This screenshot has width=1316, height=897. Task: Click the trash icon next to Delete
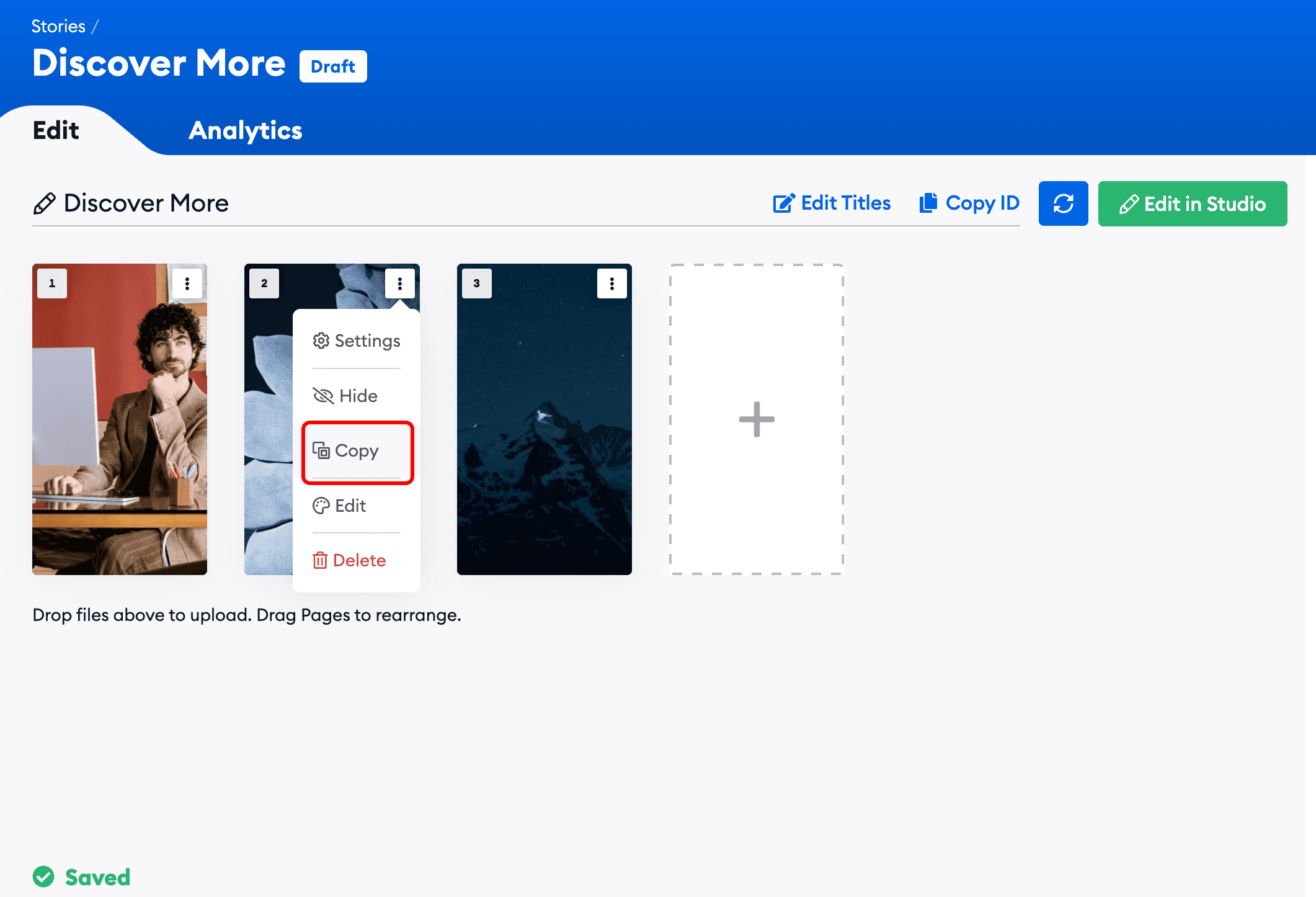click(320, 560)
